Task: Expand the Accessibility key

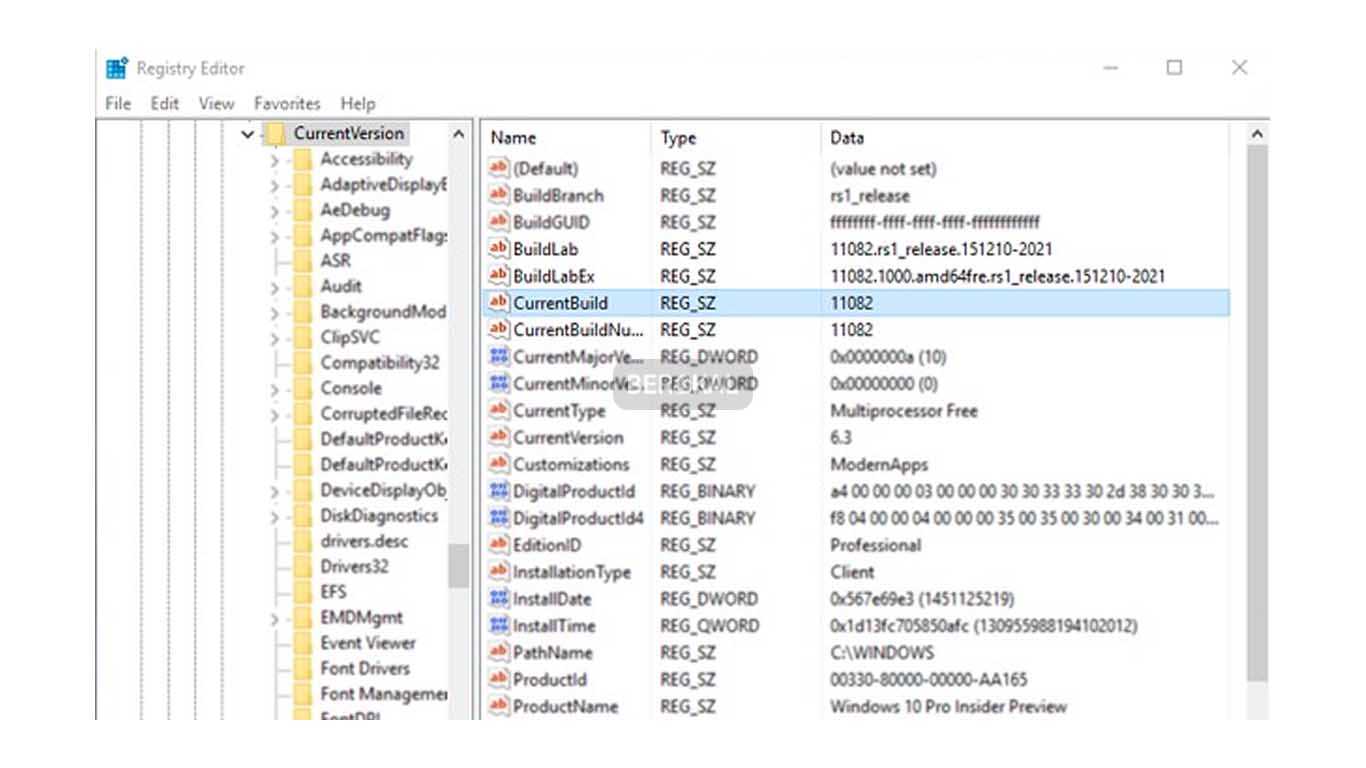Action: (x=274, y=159)
